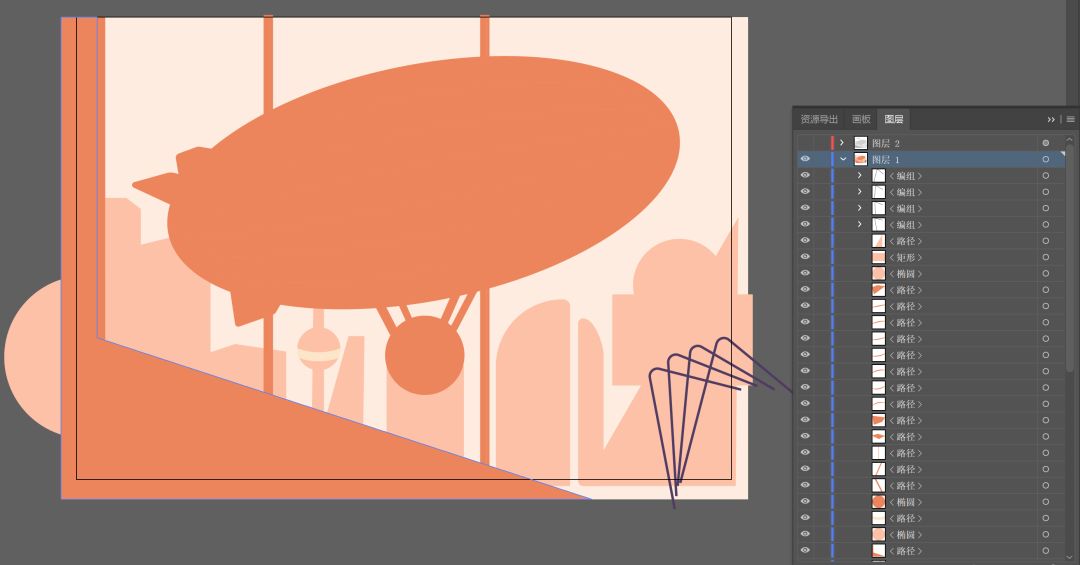Click the target circle of the 矩形 item
Screen dimensions: 1080x565
[1045, 258]
